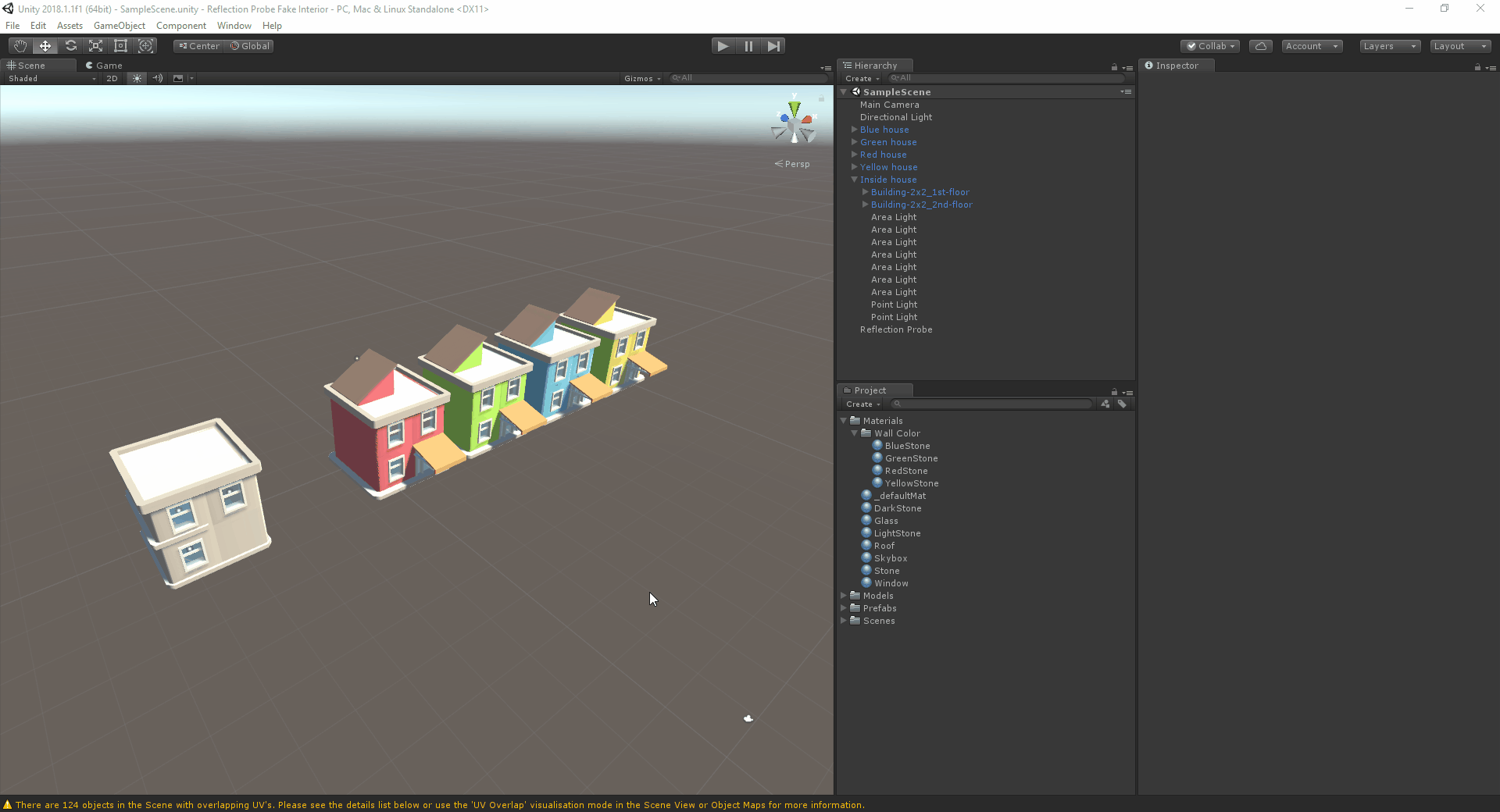Screen dimensions: 1500x812
Task: Open Project Create dropdown
Action: [863, 404]
